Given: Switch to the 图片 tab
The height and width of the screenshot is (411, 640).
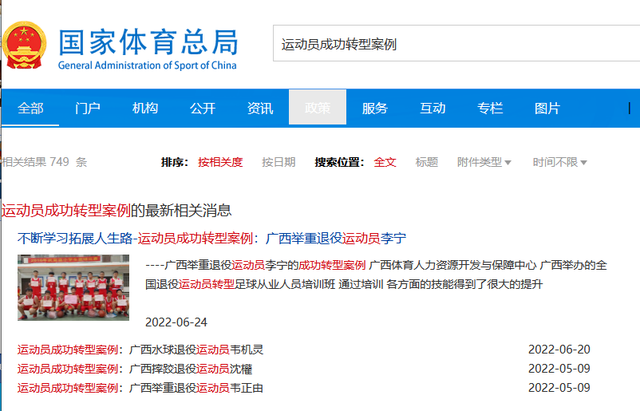Looking at the screenshot, I should 547,108.
